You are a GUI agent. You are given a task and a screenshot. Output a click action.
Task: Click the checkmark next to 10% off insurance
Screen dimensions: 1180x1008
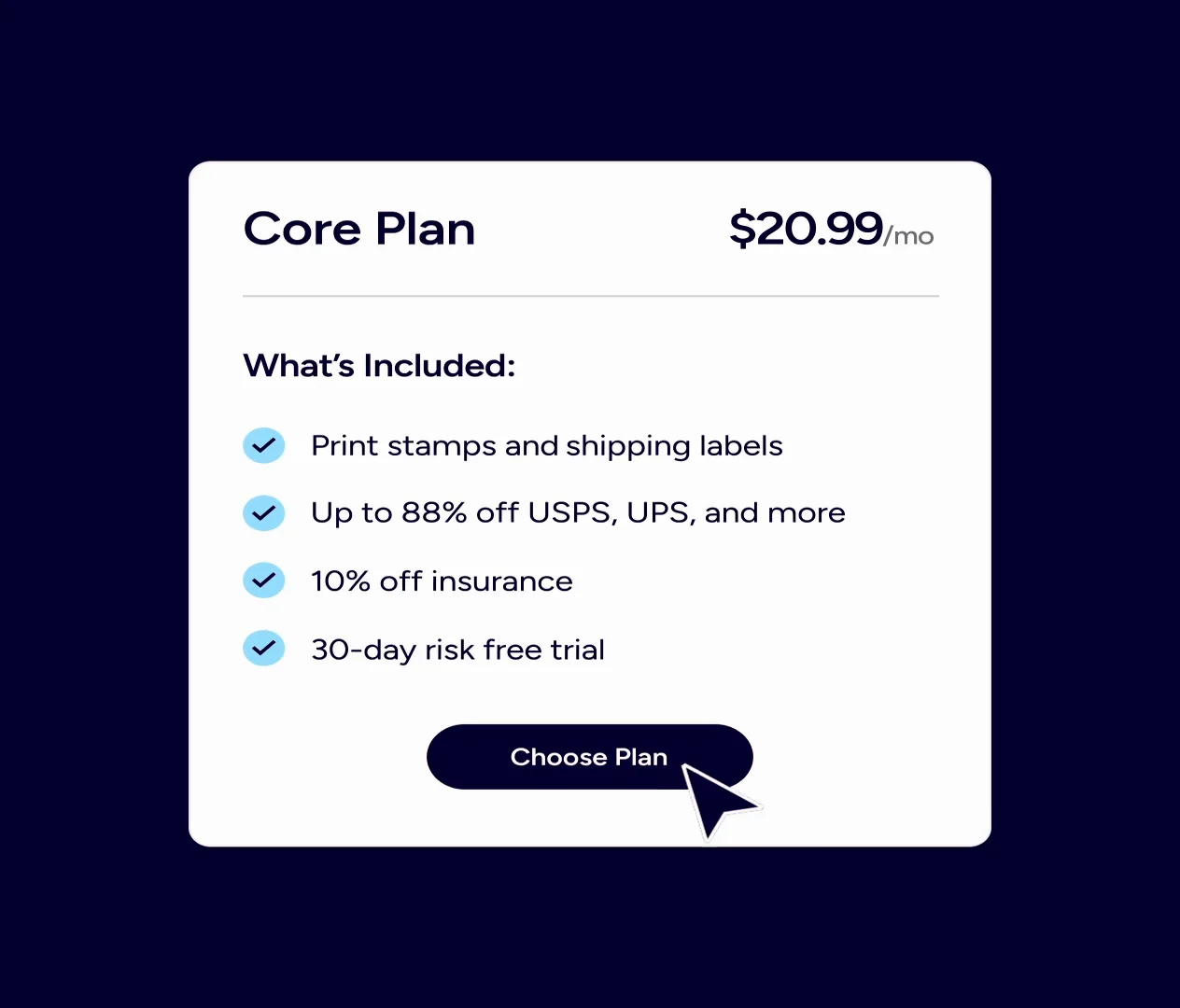(264, 581)
